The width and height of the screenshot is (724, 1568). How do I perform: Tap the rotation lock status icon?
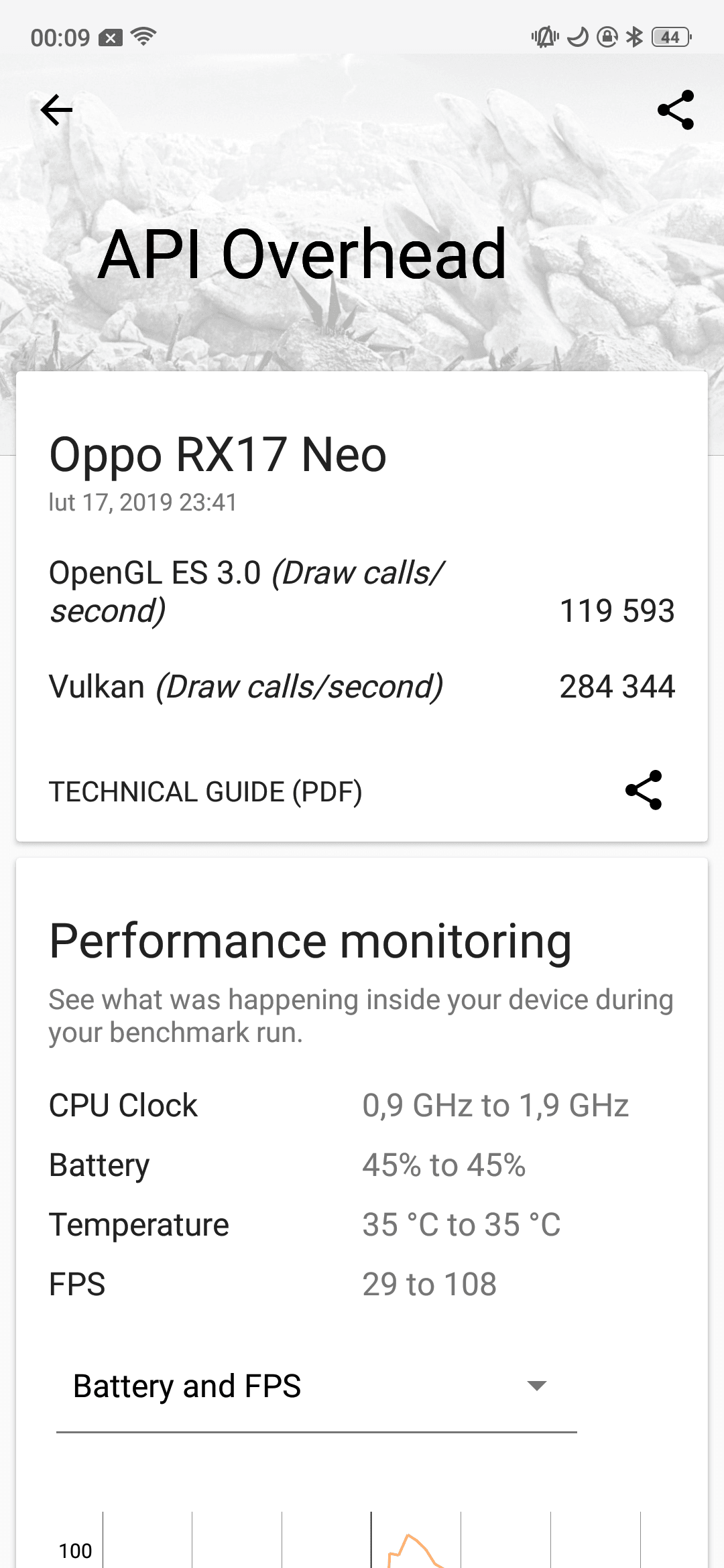click(x=607, y=37)
